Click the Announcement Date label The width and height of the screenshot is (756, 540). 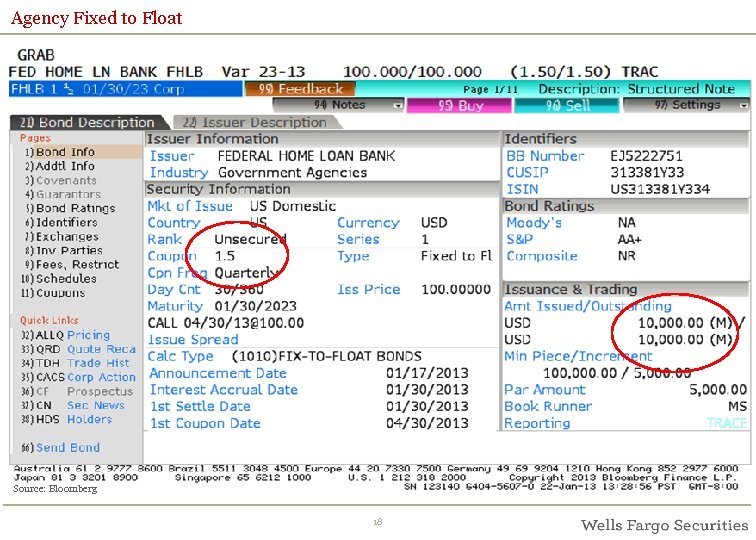(218, 374)
